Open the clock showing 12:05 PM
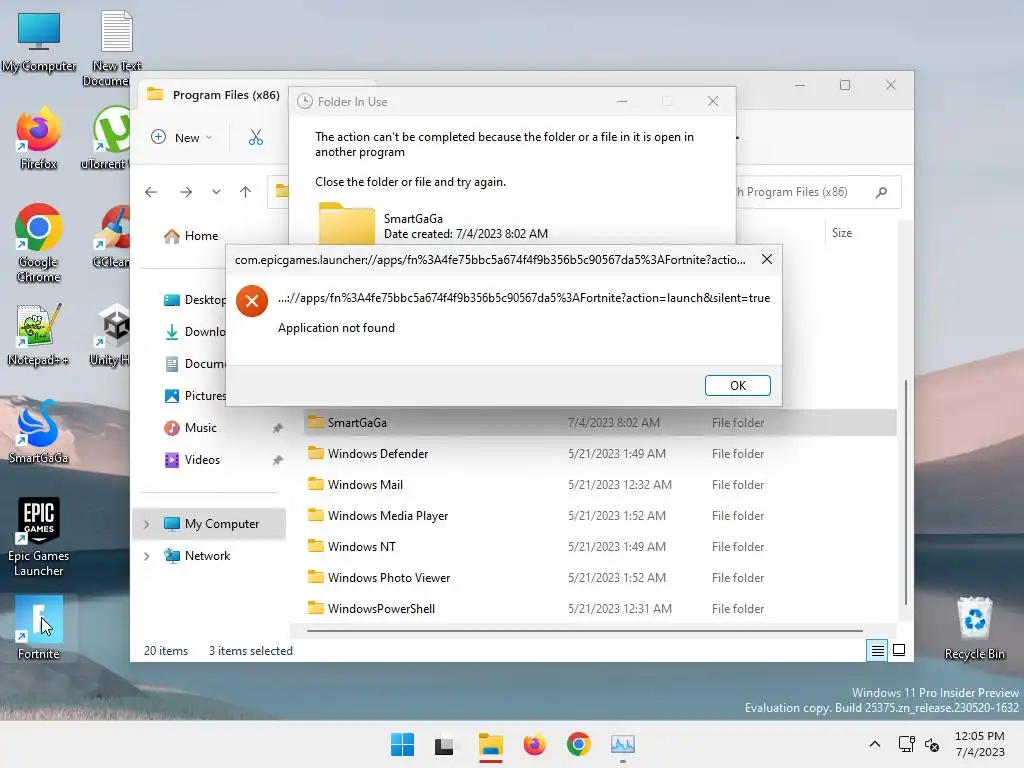This screenshot has width=1024, height=768. (x=980, y=744)
